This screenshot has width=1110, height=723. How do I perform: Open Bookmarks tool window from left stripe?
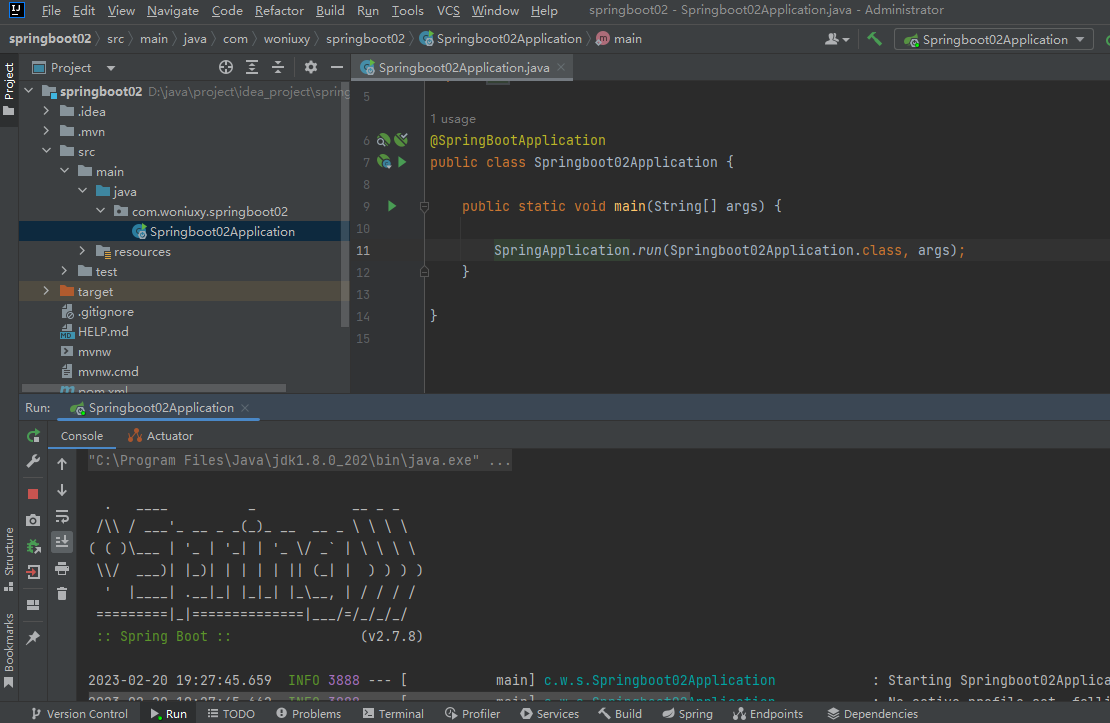click(x=9, y=650)
